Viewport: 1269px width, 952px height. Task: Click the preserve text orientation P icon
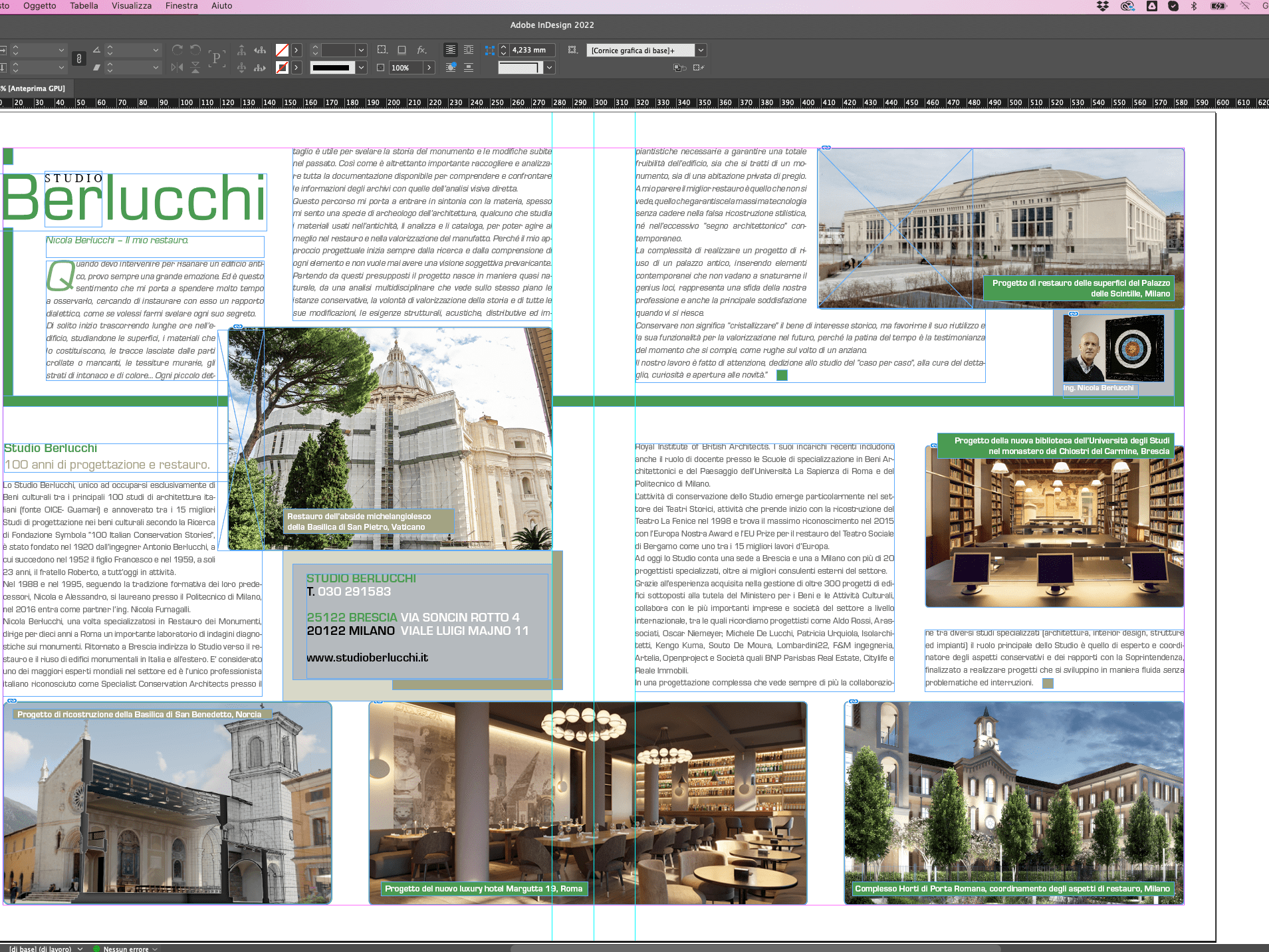click(x=216, y=59)
